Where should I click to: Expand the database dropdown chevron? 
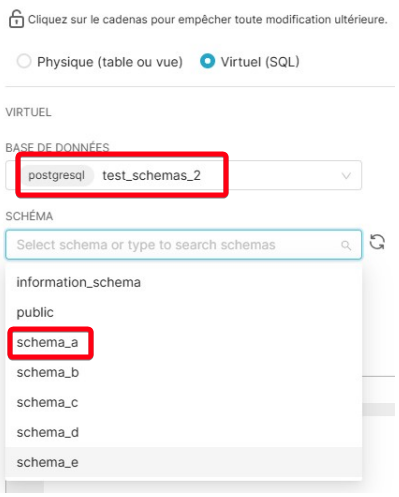coord(346,176)
